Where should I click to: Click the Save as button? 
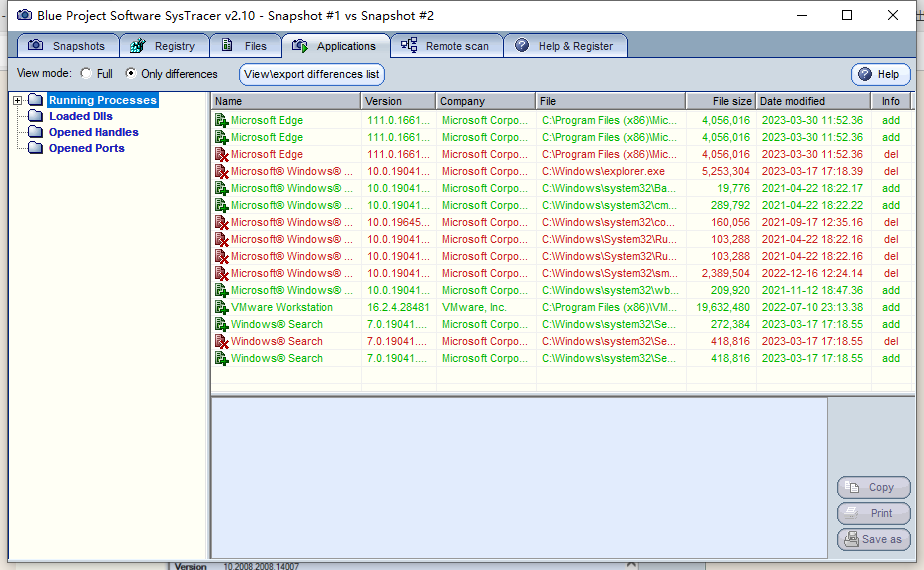click(873, 539)
